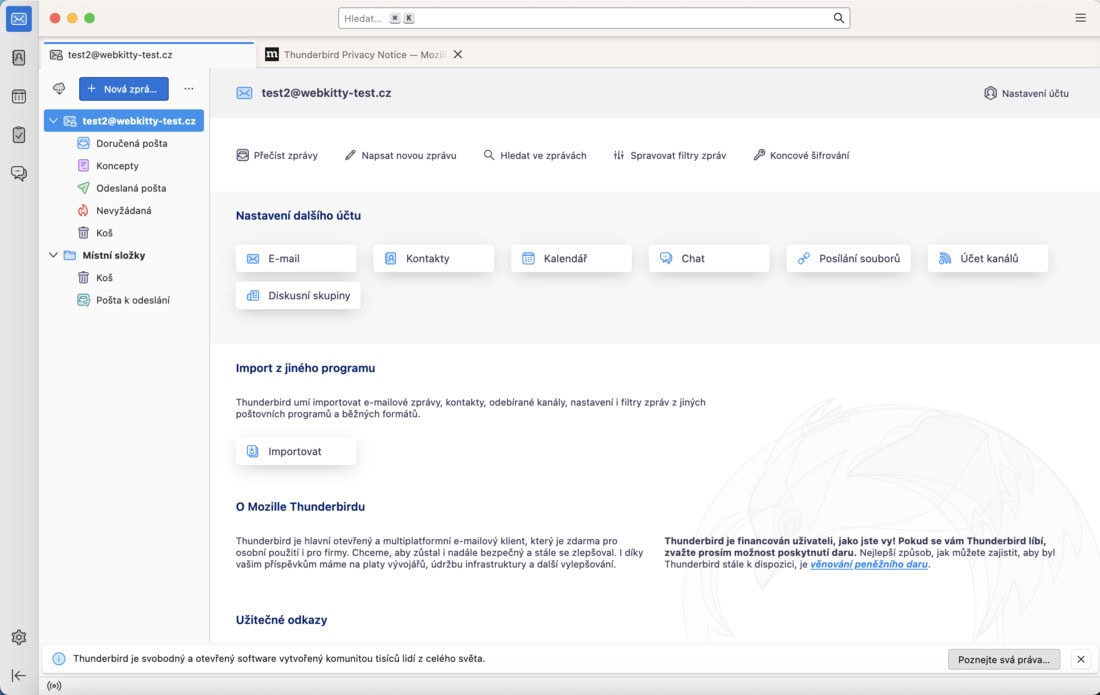Collapse the spaces toolbar arrow icon
This screenshot has height=695, width=1100.
19,675
